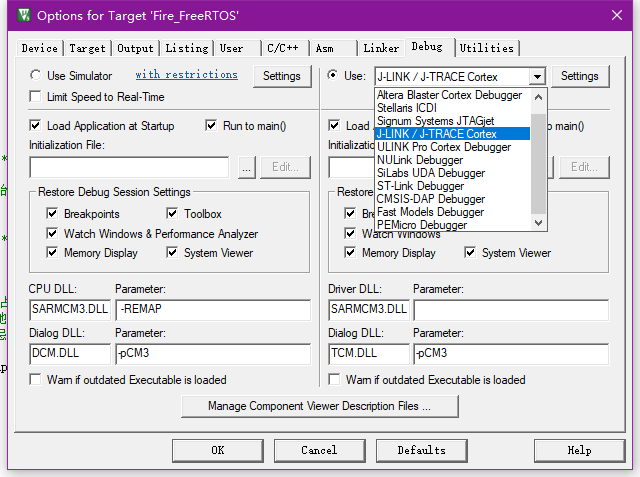This screenshot has width=640, height=477.
Task: Switch to the Linker tab
Action: (381, 48)
